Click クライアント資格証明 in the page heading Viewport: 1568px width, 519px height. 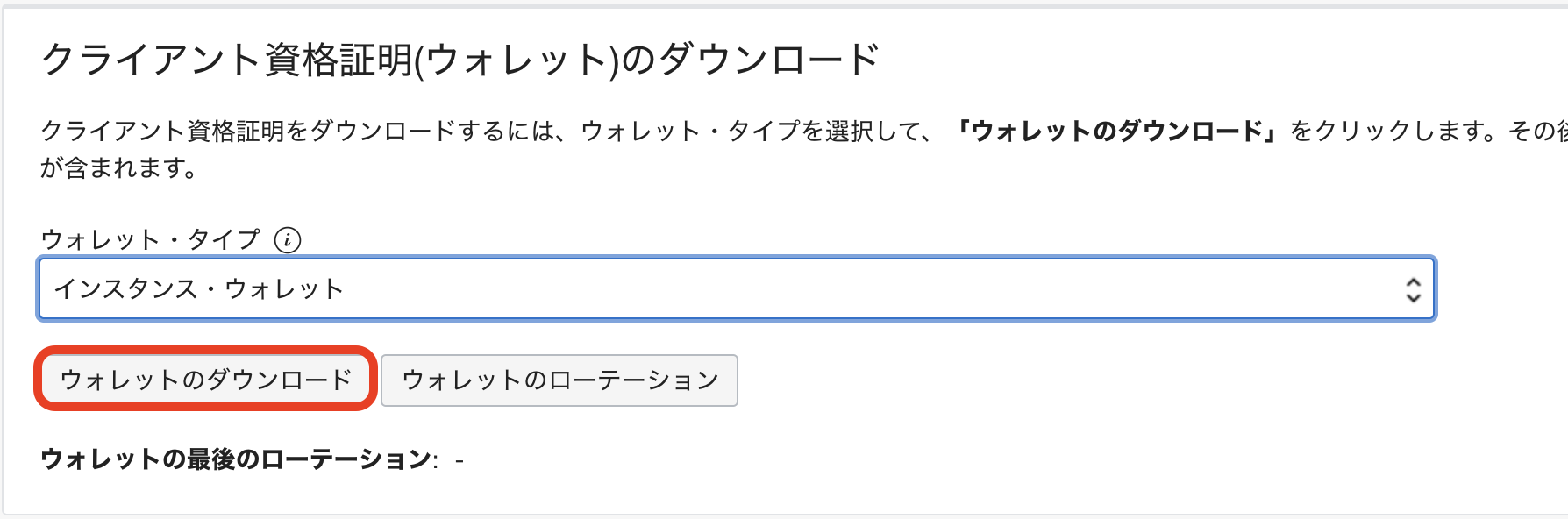pos(226,60)
